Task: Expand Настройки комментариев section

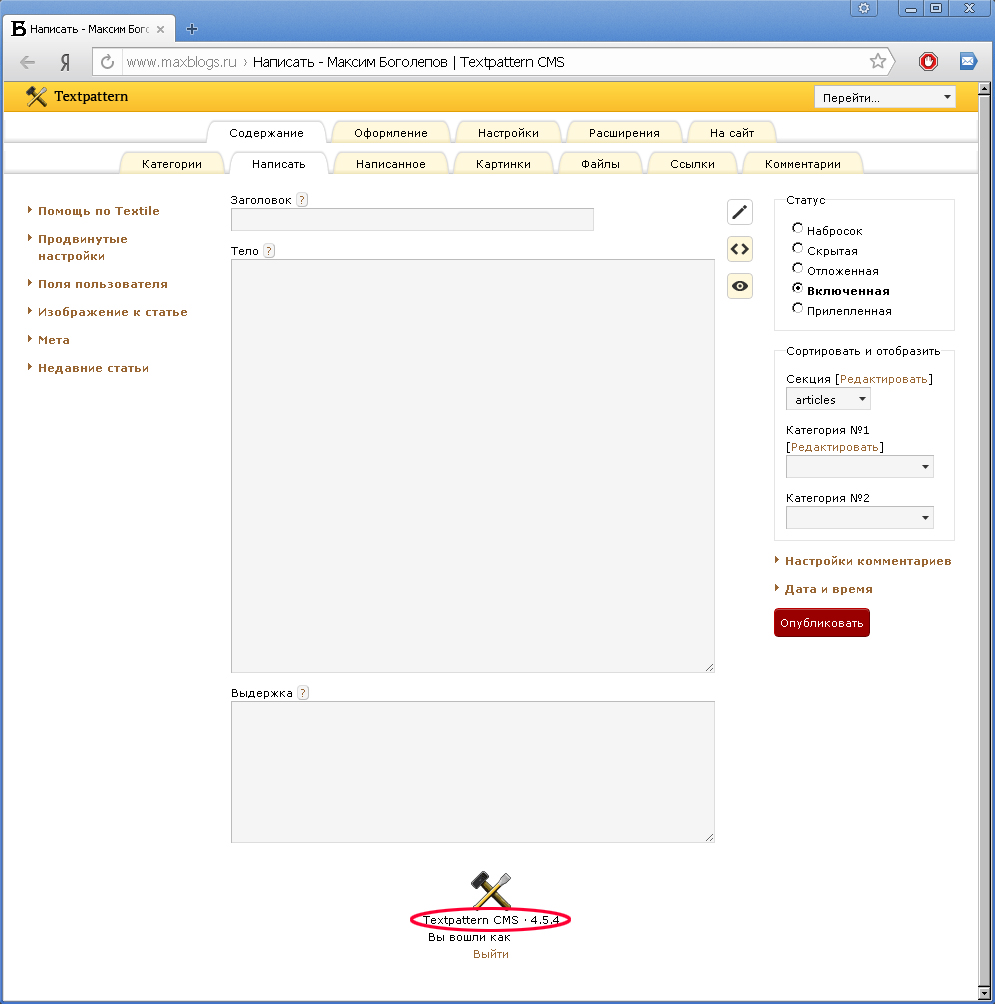Action: (868, 561)
